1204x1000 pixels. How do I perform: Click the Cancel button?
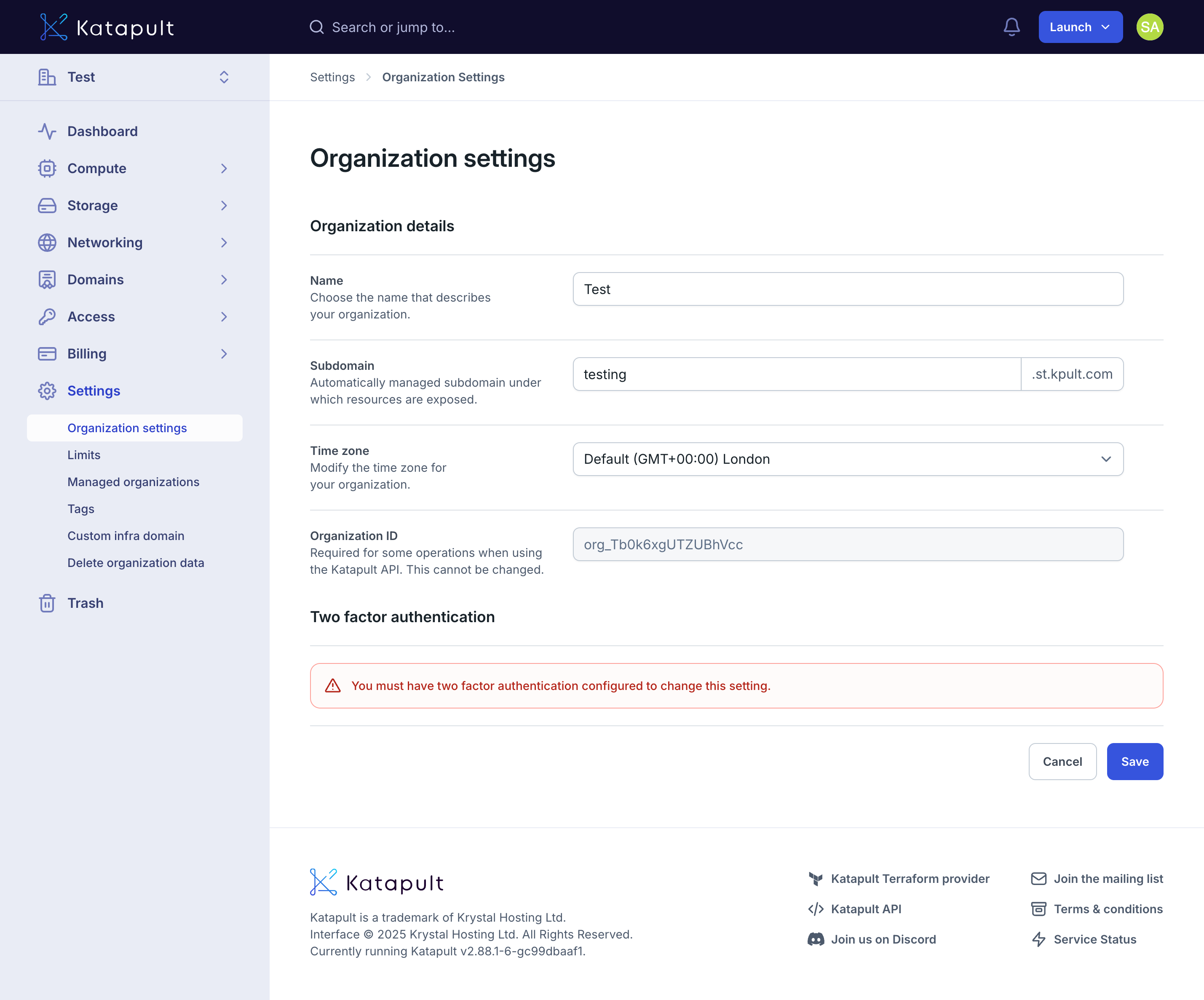(x=1062, y=762)
